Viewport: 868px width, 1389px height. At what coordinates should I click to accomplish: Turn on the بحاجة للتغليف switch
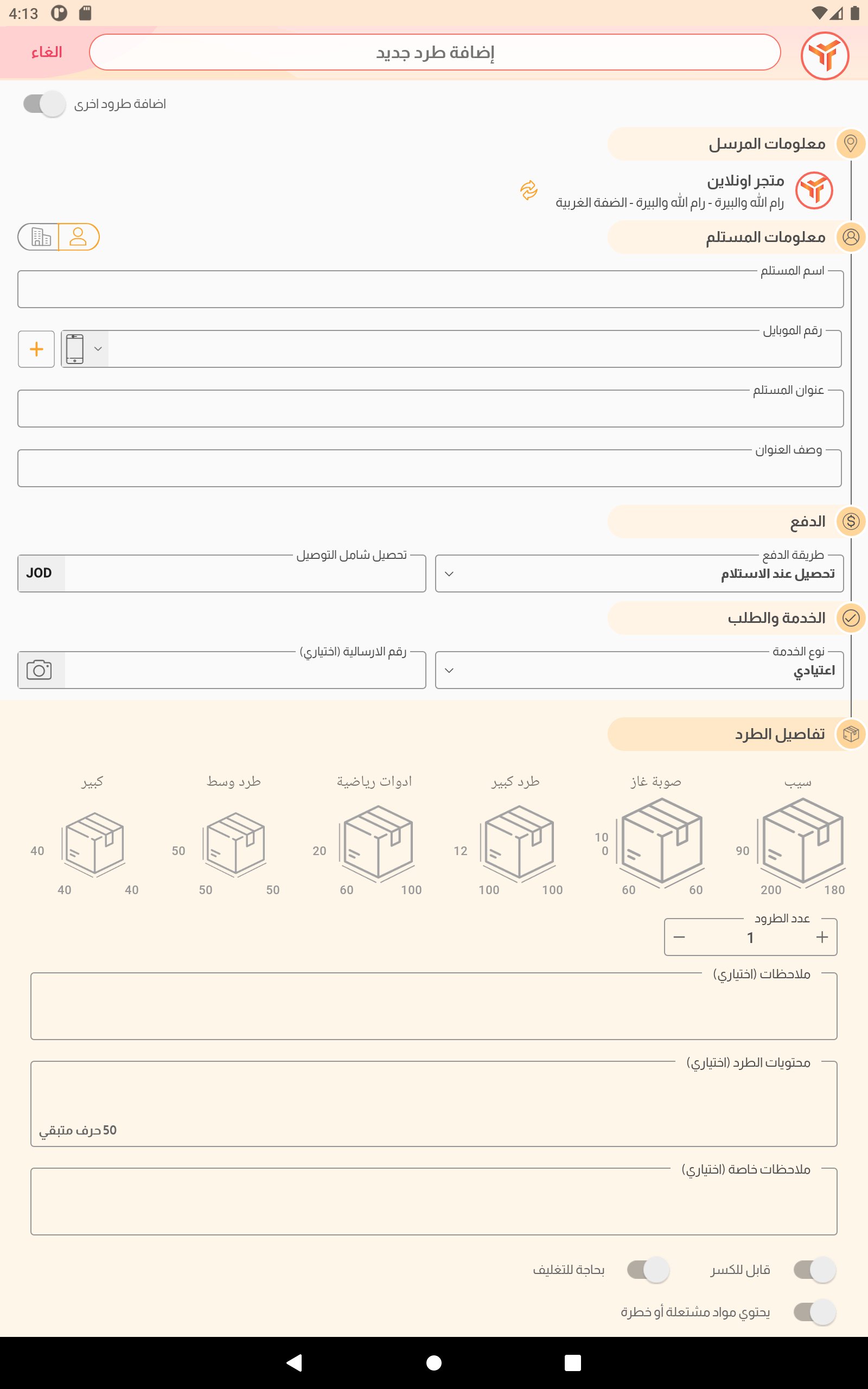coord(648,1269)
